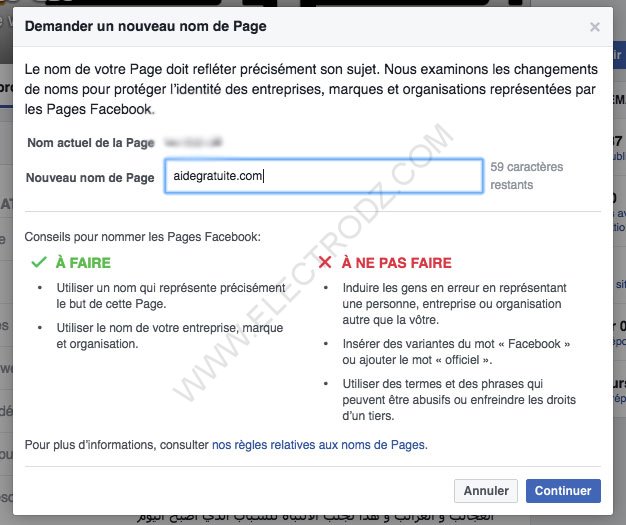The height and width of the screenshot is (525, 626).
Task: Cancel with the Annuler button
Action: (486, 491)
